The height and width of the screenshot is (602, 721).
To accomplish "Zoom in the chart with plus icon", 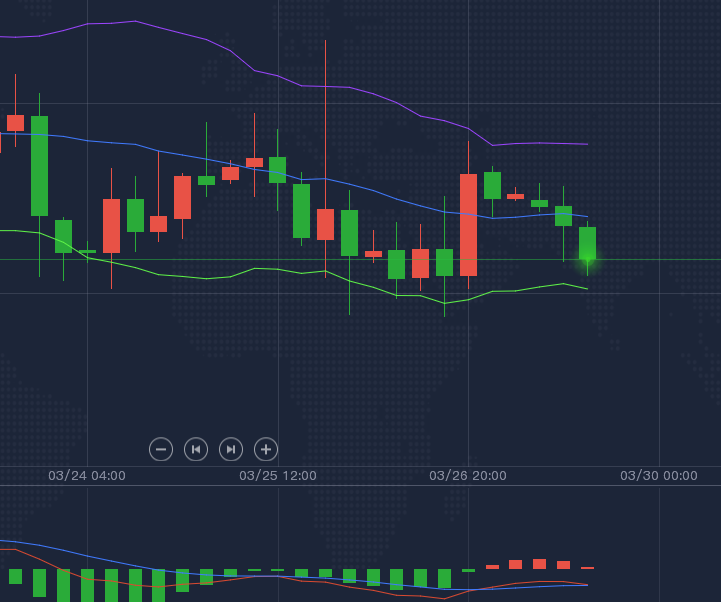I will (266, 449).
